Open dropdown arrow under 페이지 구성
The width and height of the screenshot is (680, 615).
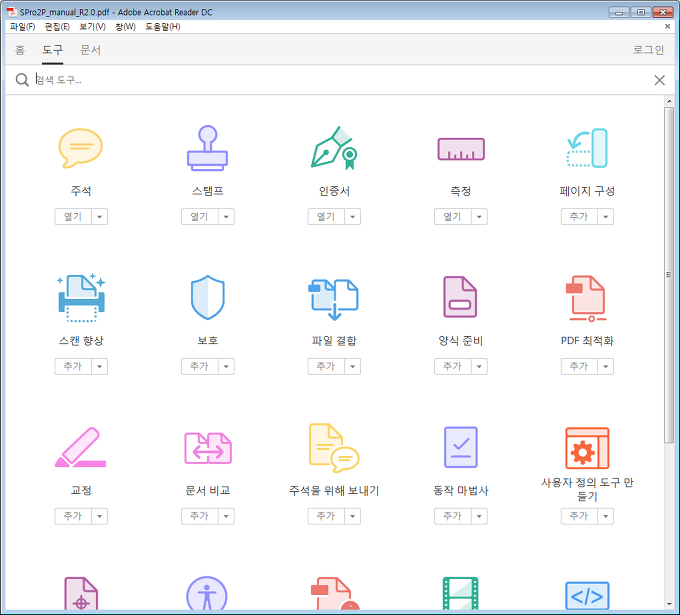(x=606, y=216)
